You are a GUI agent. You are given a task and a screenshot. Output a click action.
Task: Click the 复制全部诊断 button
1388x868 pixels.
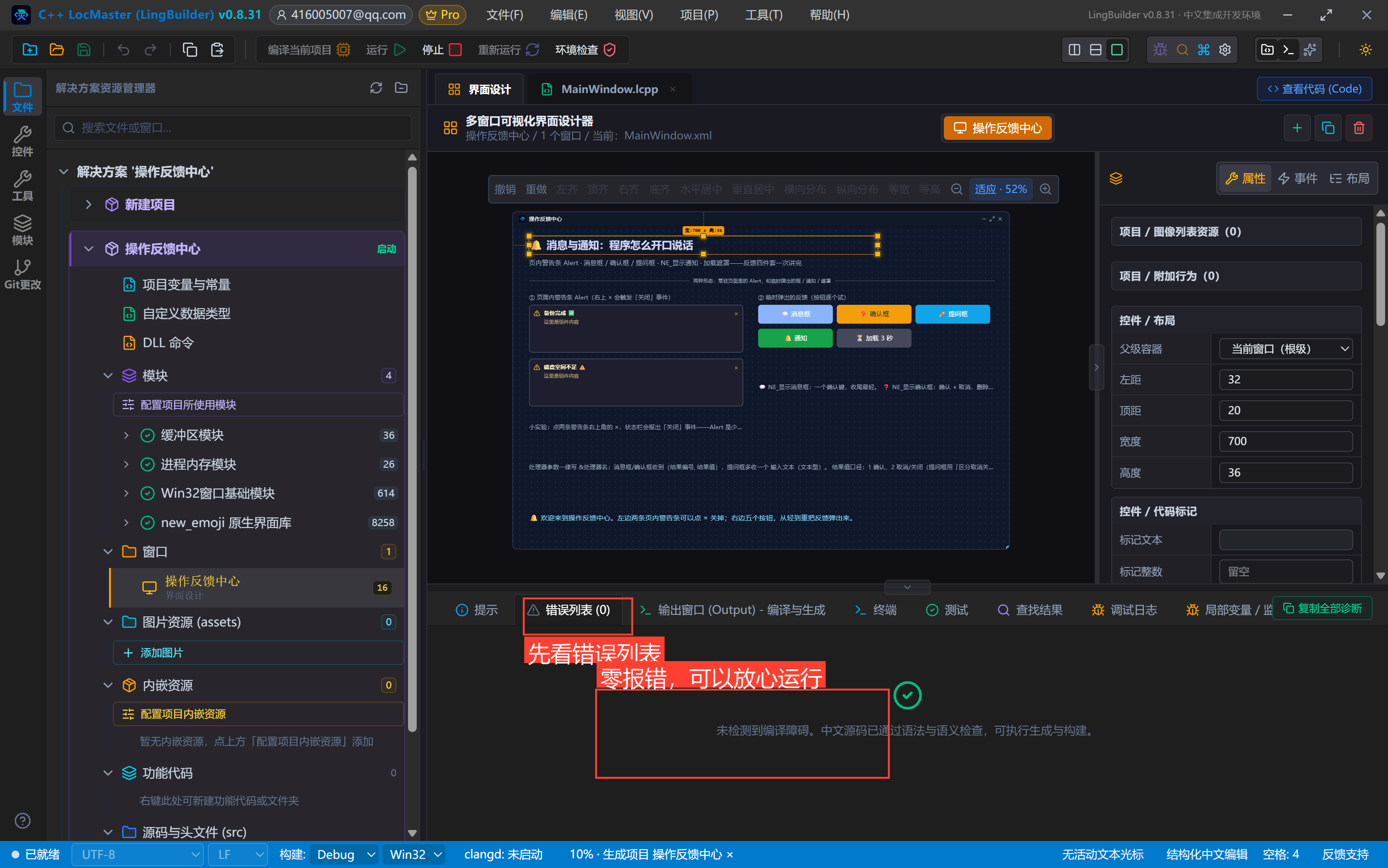1322,608
